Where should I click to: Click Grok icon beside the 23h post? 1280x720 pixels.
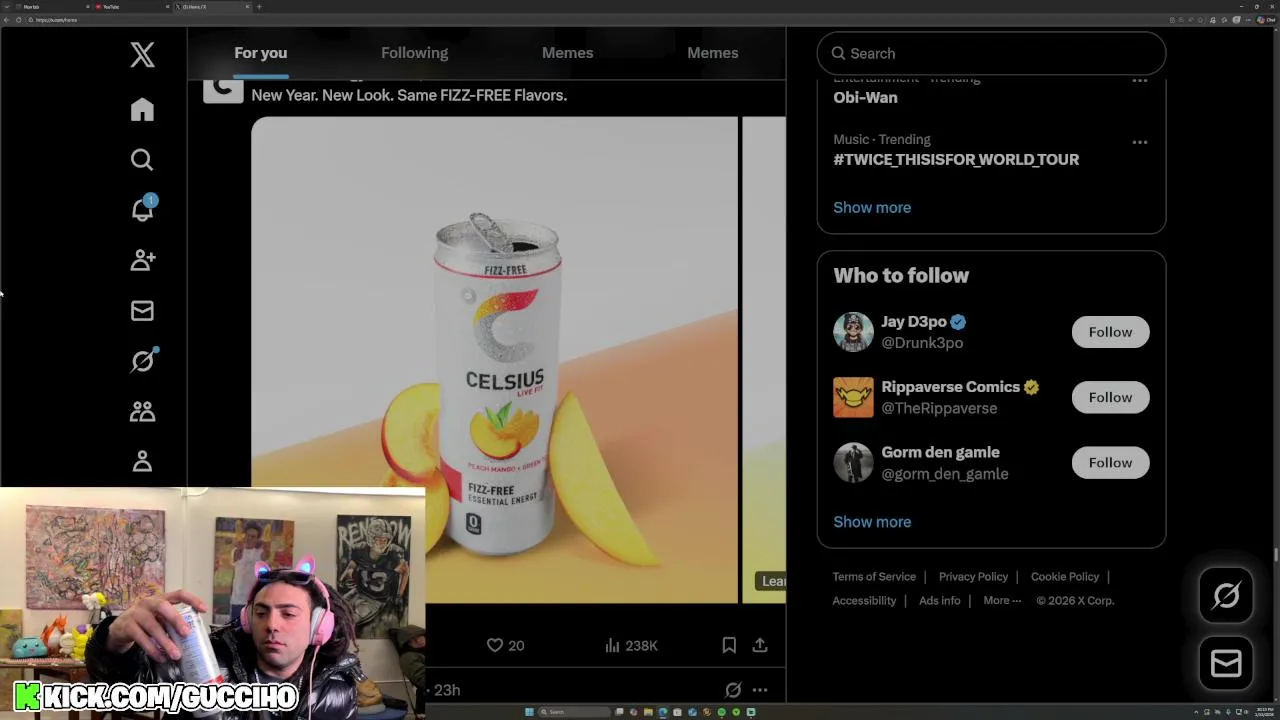733,690
